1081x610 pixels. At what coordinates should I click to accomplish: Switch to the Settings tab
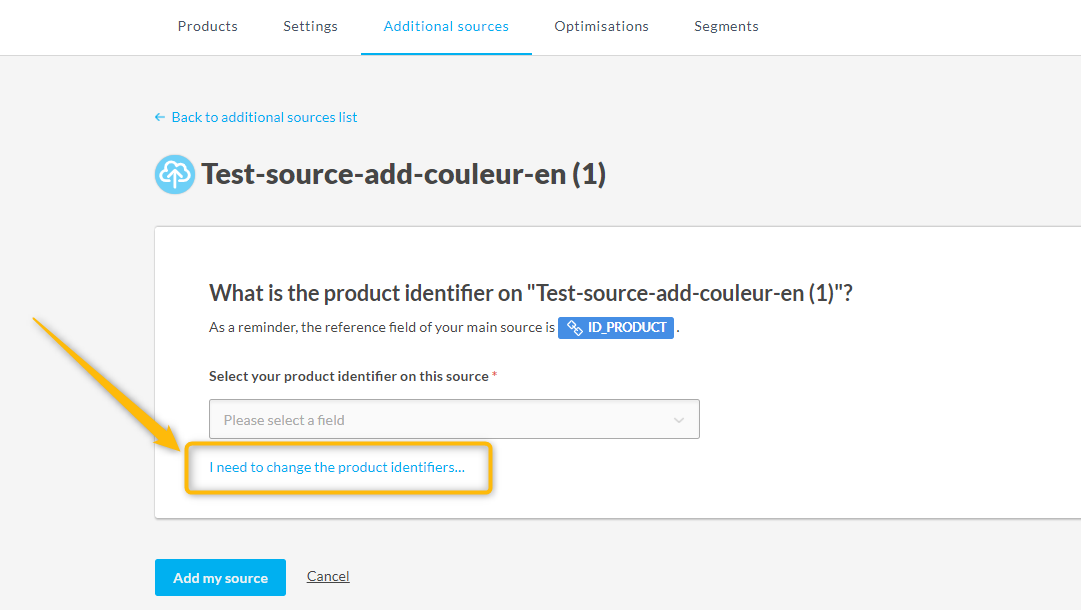(310, 26)
